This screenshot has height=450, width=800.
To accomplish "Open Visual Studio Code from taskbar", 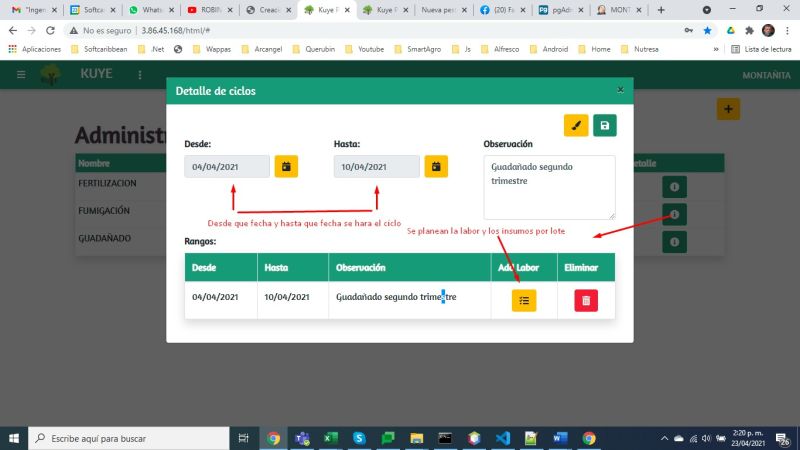I will 503,438.
